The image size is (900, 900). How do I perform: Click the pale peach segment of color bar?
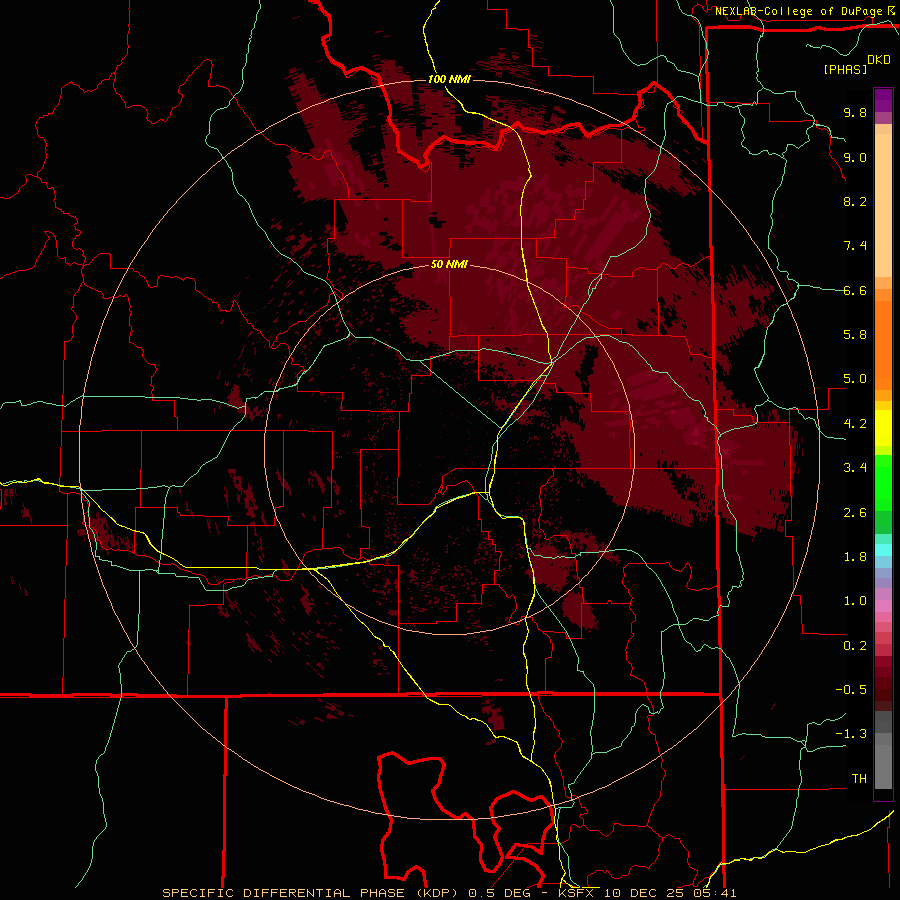click(883, 205)
